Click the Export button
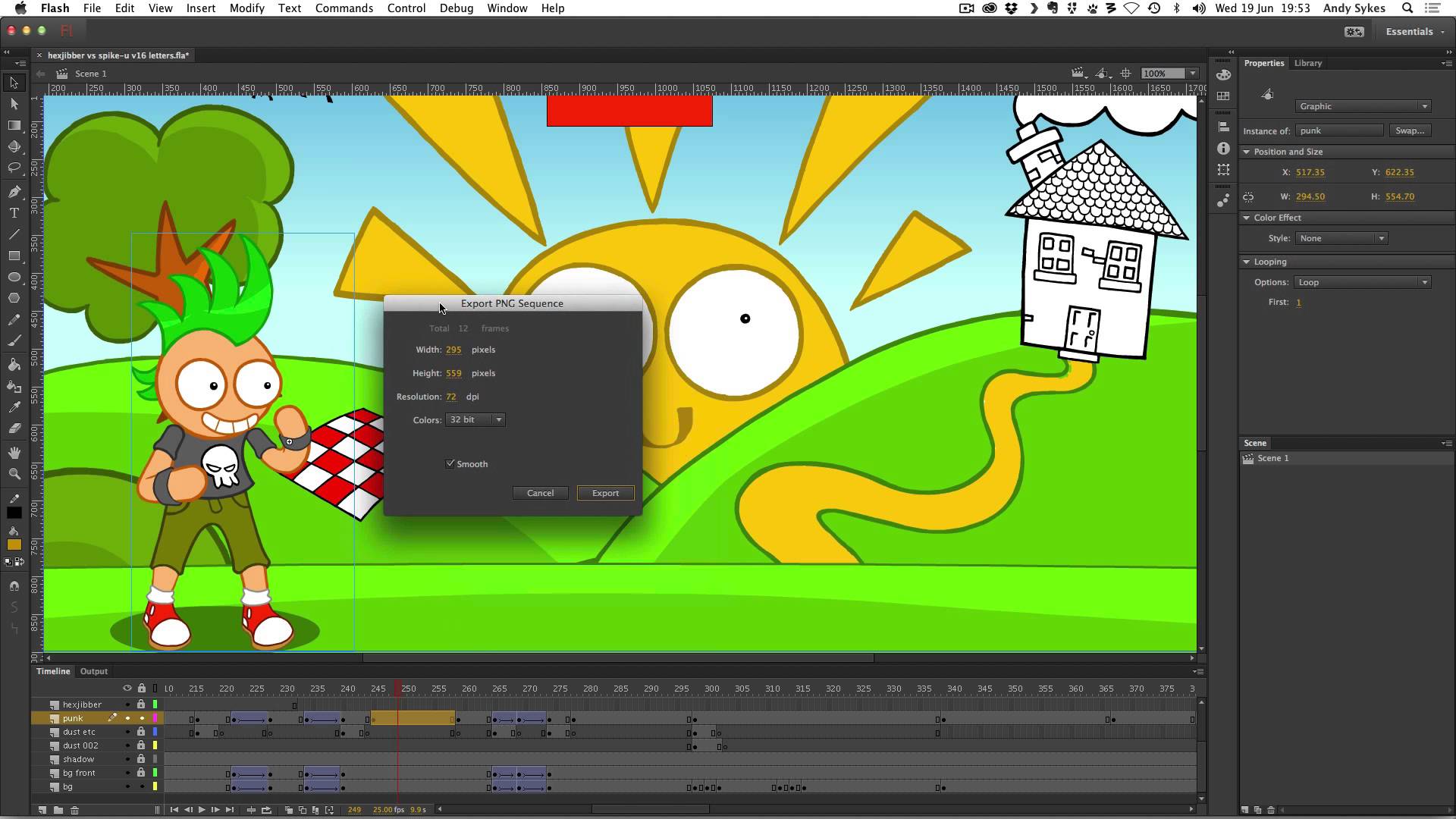Image resolution: width=1456 pixels, height=819 pixels. (605, 492)
